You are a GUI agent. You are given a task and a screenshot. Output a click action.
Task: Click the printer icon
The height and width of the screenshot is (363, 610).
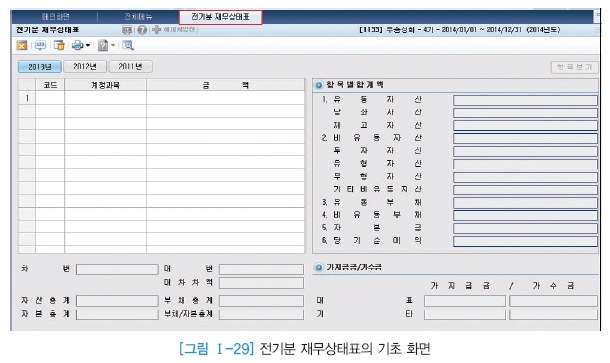point(78,45)
